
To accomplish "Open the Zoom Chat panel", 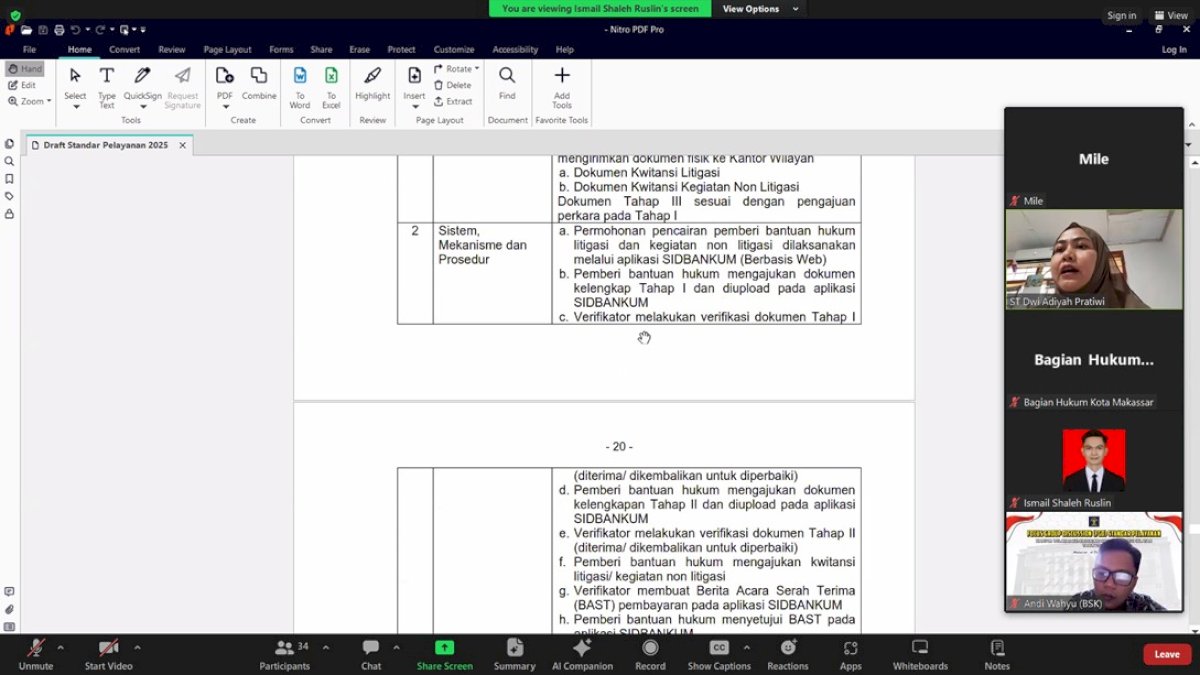I will point(371,655).
